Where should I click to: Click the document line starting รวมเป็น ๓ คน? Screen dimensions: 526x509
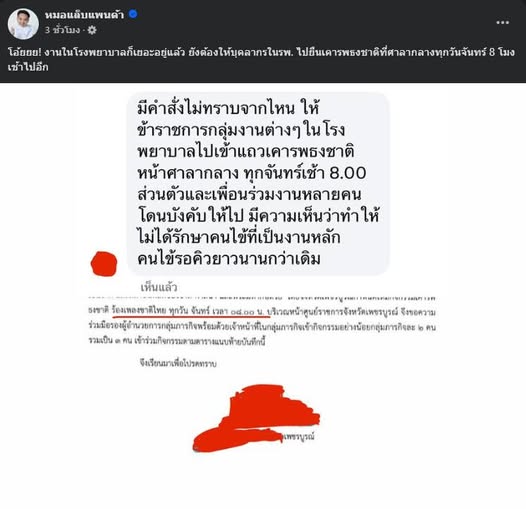click(x=177, y=341)
